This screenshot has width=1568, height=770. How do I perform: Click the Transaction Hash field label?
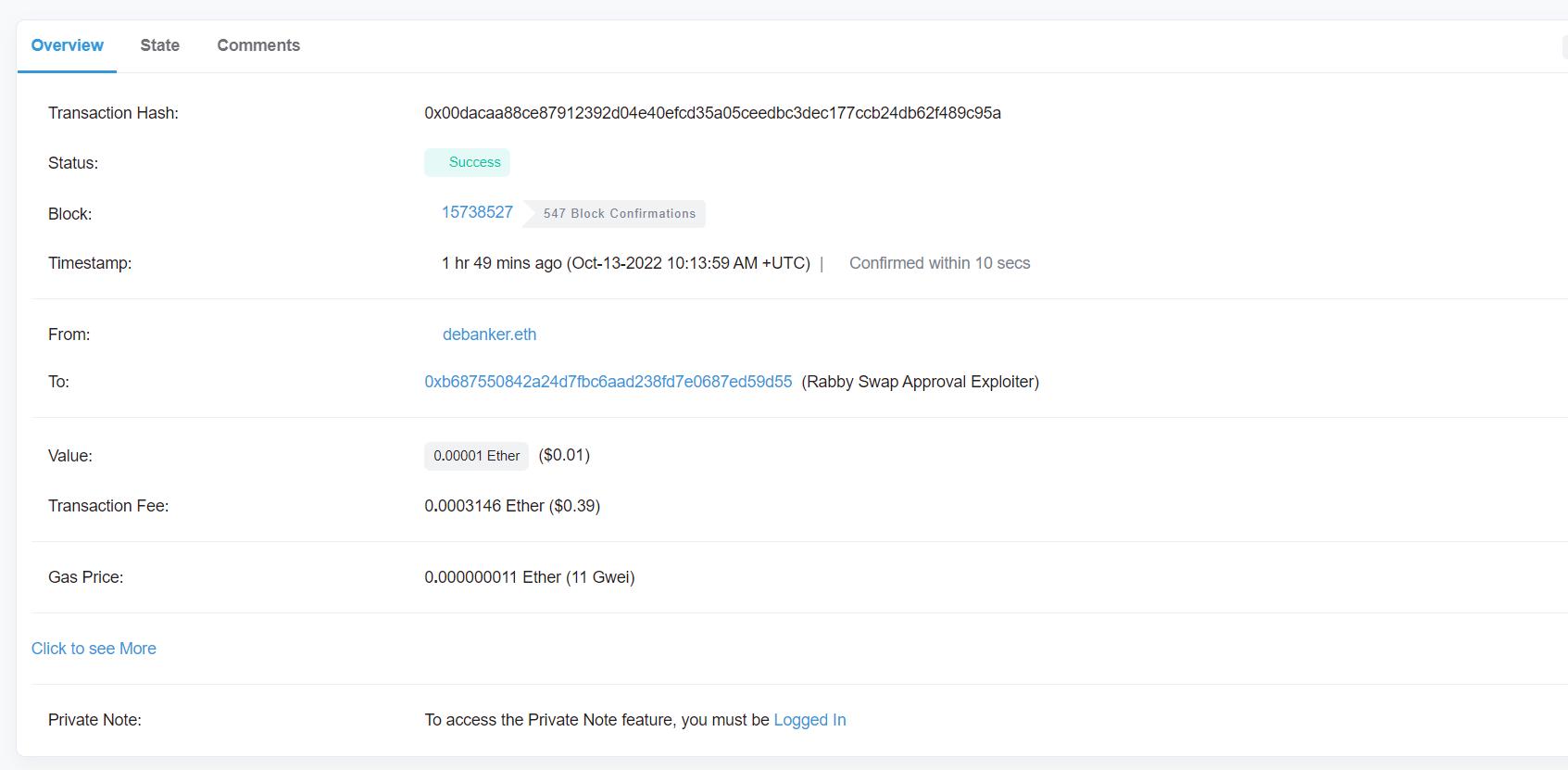[x=113, y=113]
